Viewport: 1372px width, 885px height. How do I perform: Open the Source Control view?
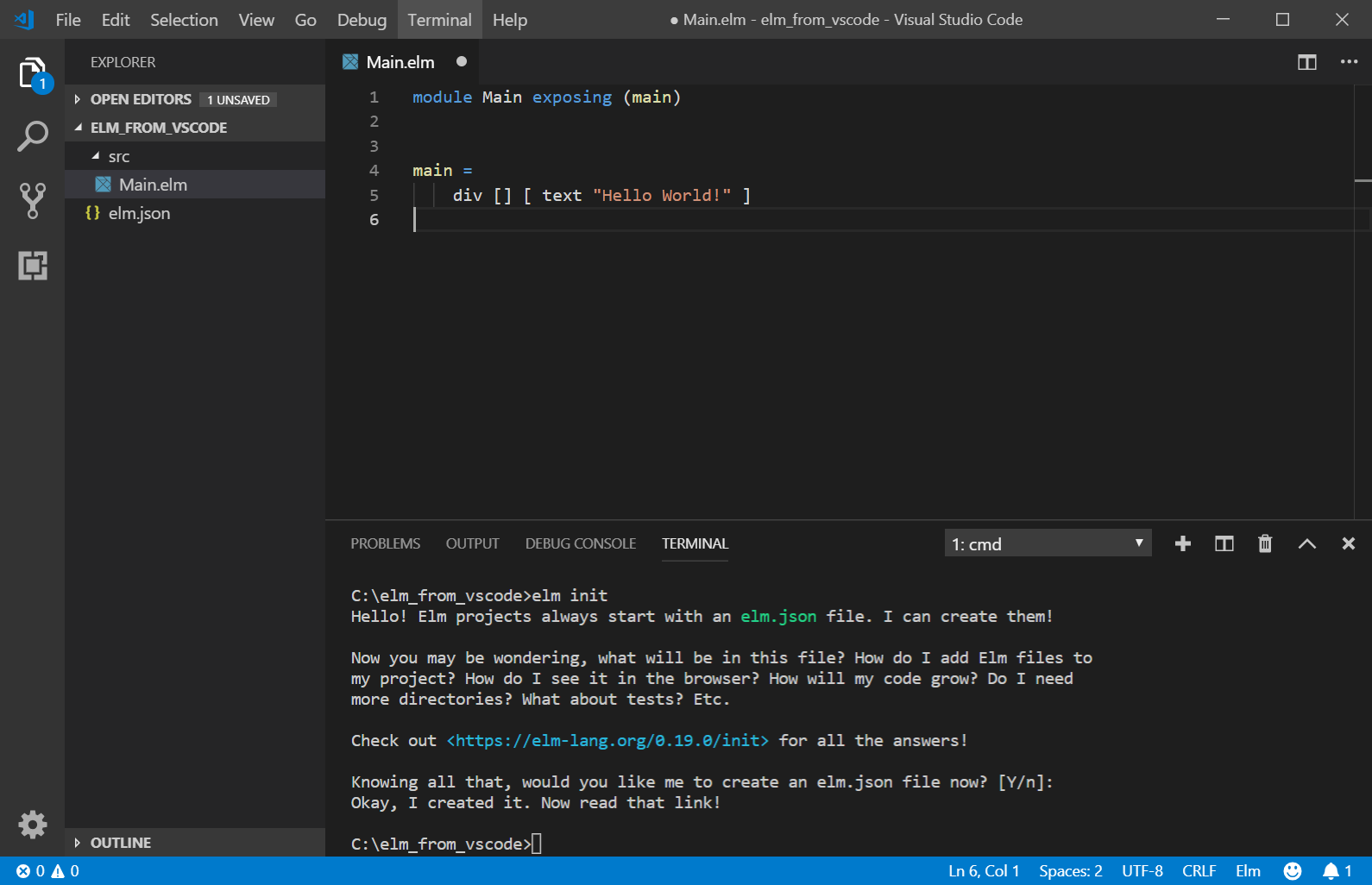click(33, 200)
